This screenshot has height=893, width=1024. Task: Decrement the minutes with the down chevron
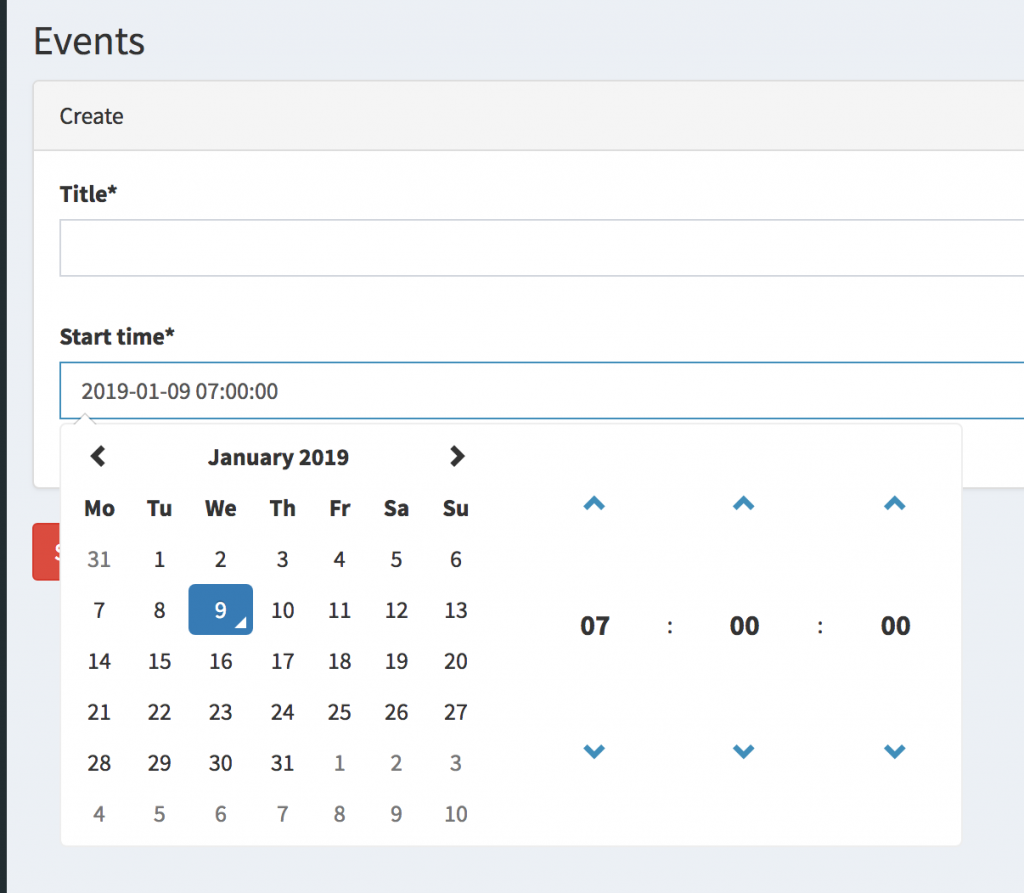point(744,751)
